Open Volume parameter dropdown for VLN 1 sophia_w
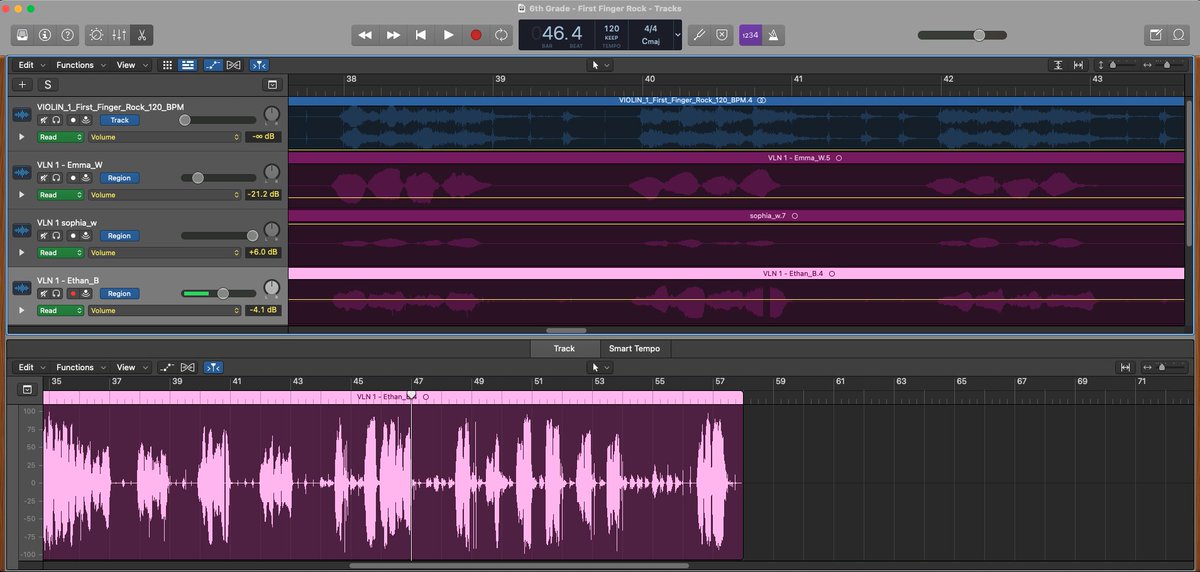The width and height of the screenshot is (1200, 572). [x=164, y=252]
